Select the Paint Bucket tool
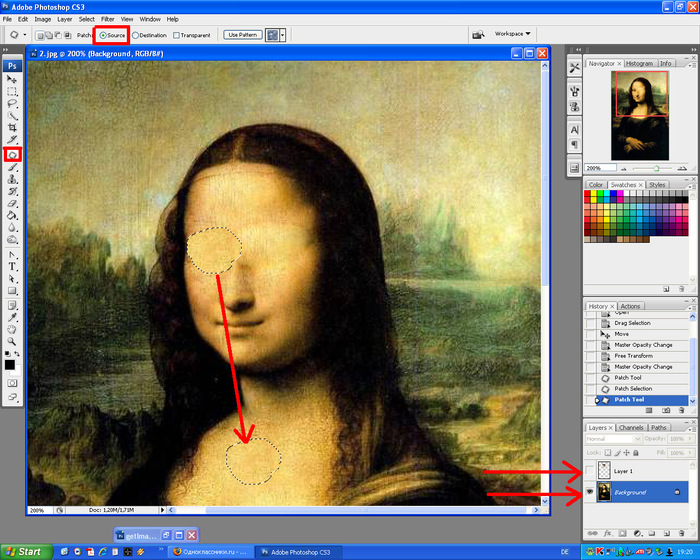 pos(12,216)
